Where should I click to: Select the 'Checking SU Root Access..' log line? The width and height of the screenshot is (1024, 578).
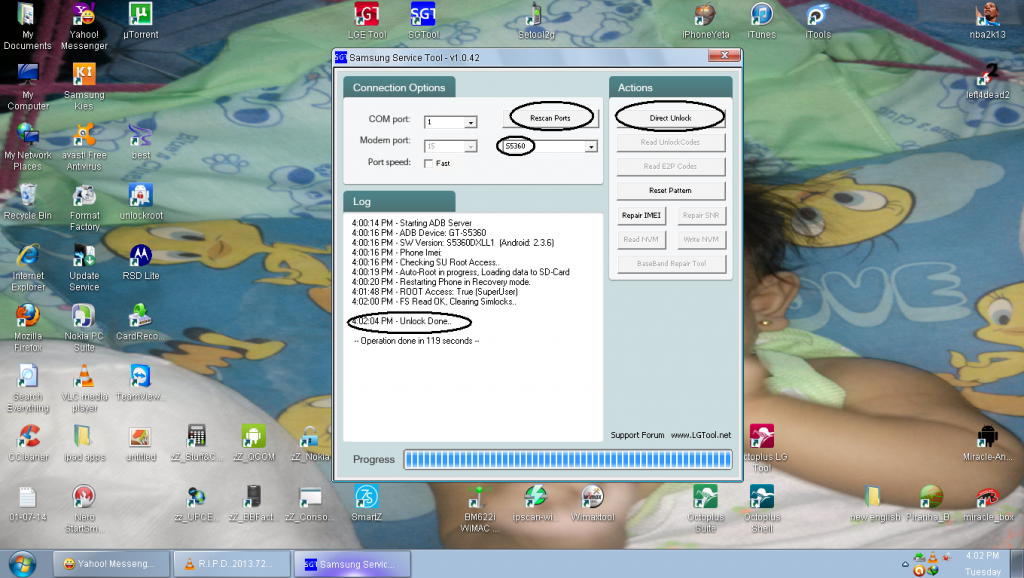(425, 262)
